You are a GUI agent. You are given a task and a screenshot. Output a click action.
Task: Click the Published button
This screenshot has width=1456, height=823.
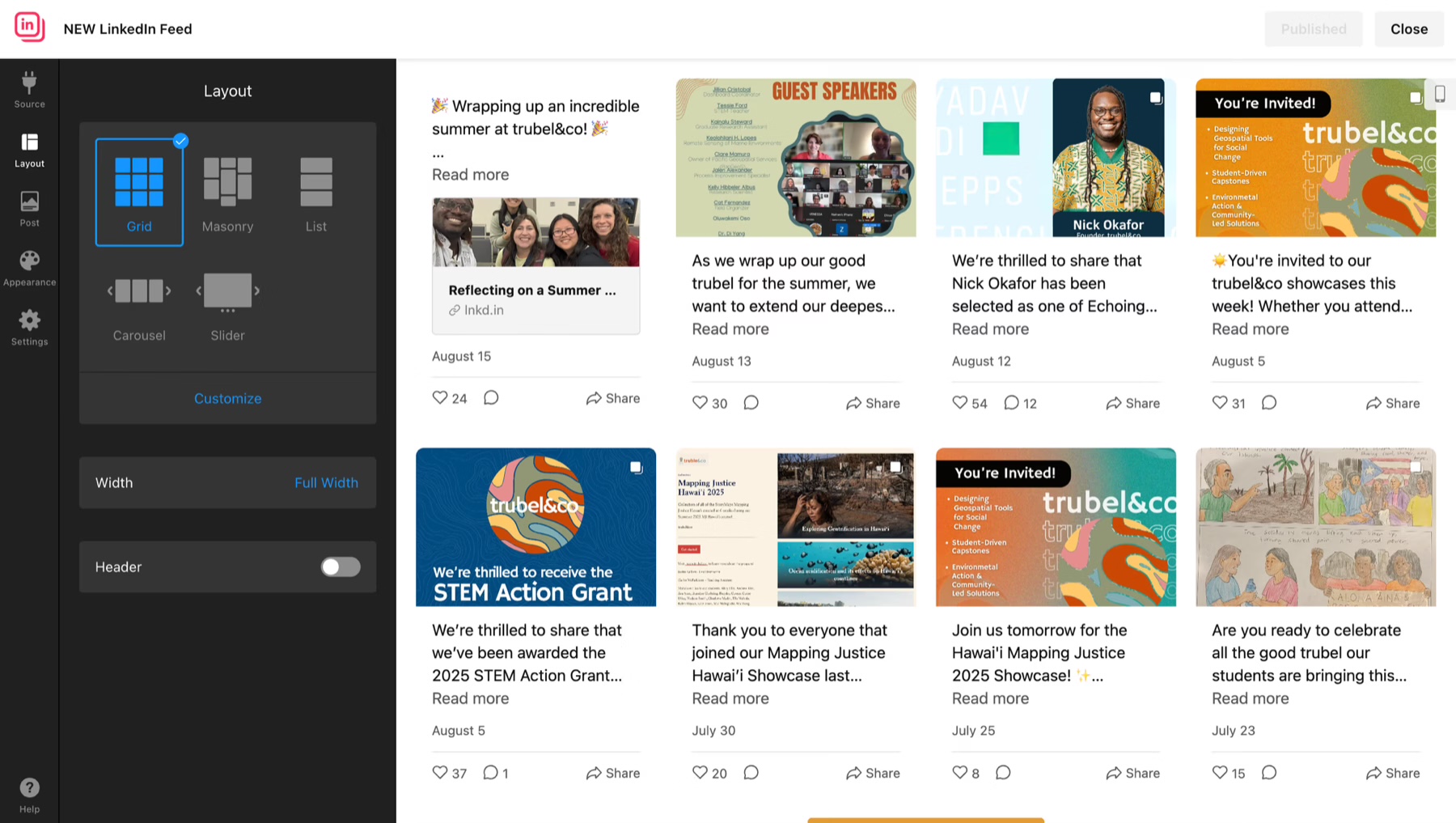(x=1314, y=28)
